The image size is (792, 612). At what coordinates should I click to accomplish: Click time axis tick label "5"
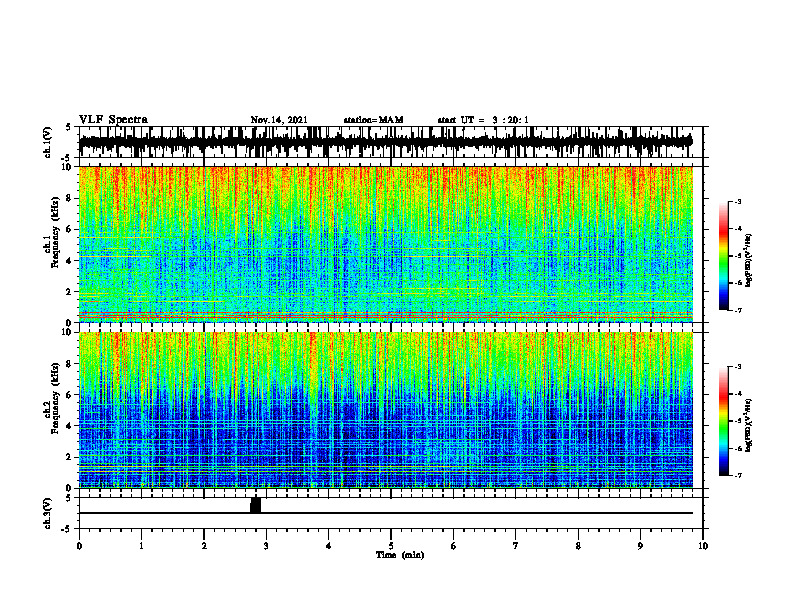[x=391, y=546]
